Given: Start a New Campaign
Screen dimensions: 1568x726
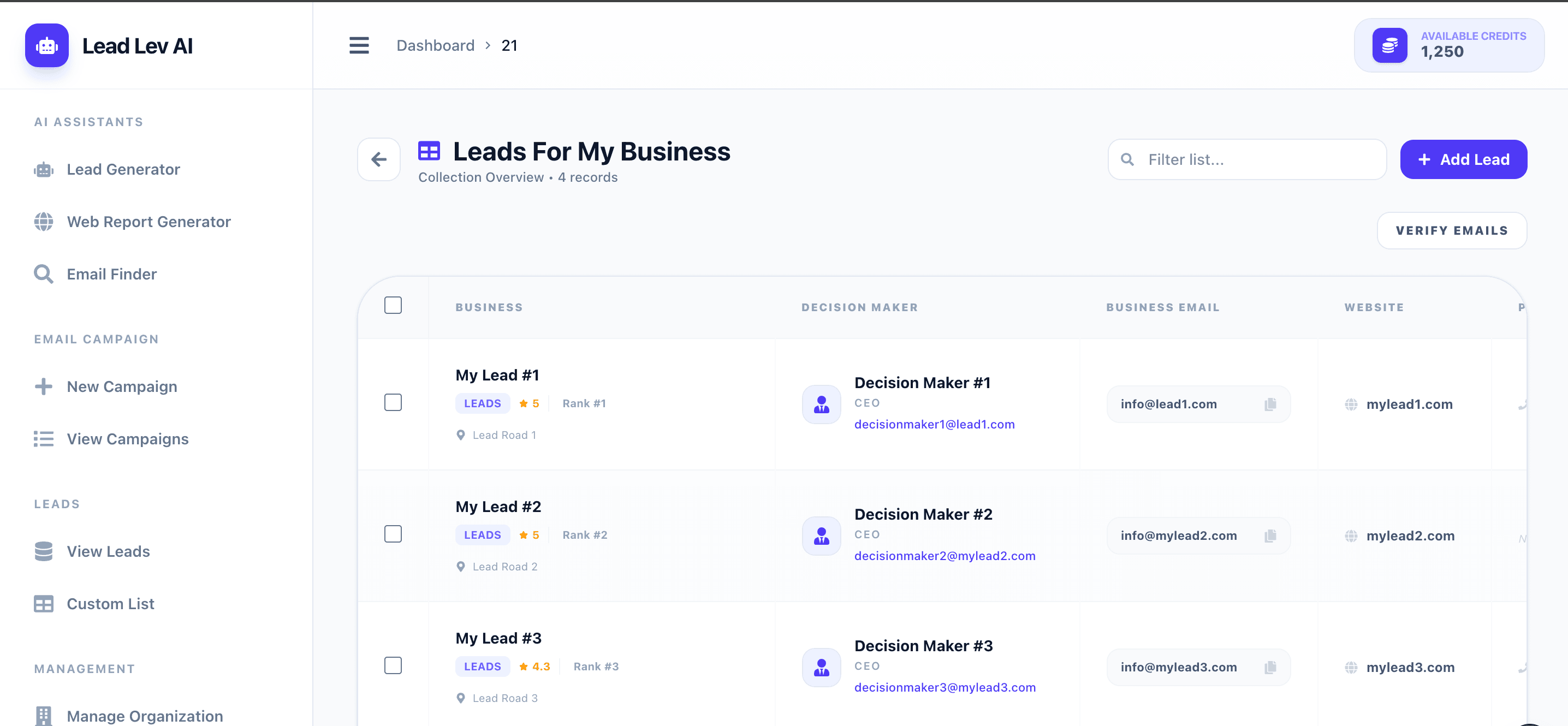Looking at the screenshot, I should [105, 386].
